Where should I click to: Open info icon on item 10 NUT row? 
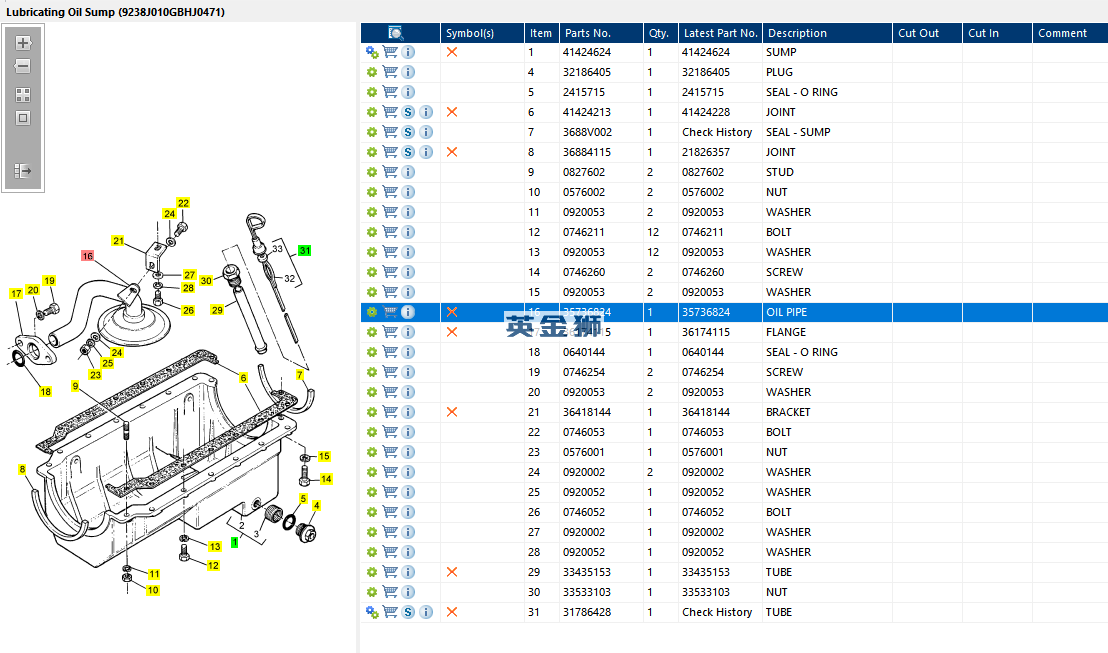click(x=408, y=192)
